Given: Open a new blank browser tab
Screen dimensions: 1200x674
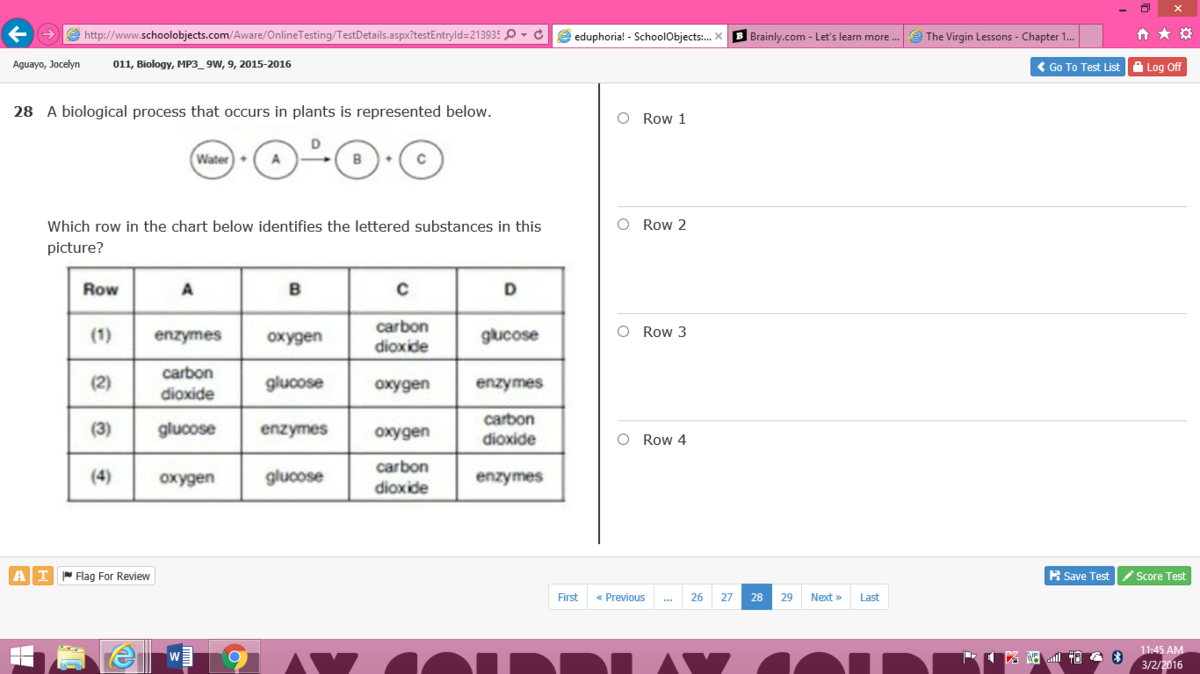Looking at the screenshot, I should pos(1091,36).
